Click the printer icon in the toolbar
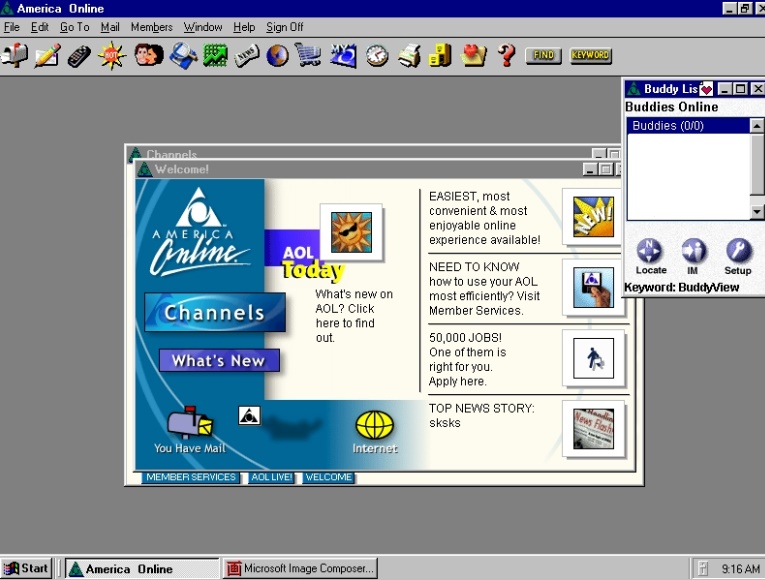765x580 pixels. click(x=408, y=55)
